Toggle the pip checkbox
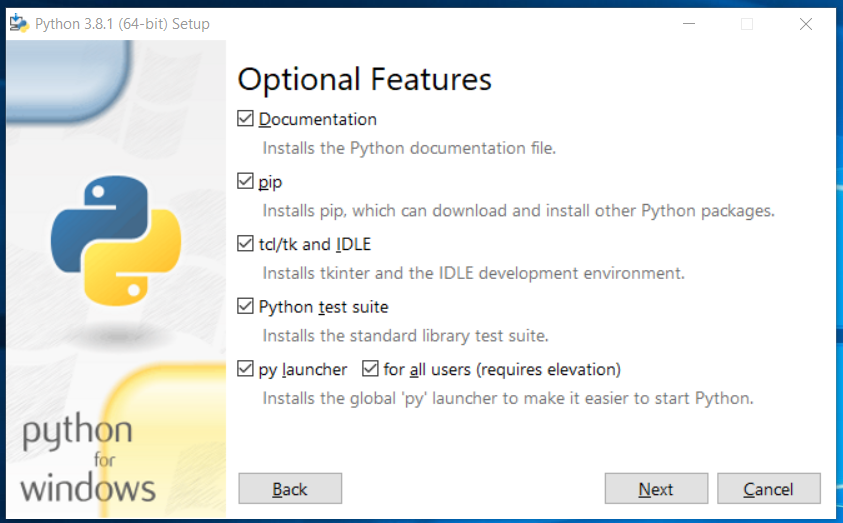This screenshot has width=843, height=523. click(245, 181)
